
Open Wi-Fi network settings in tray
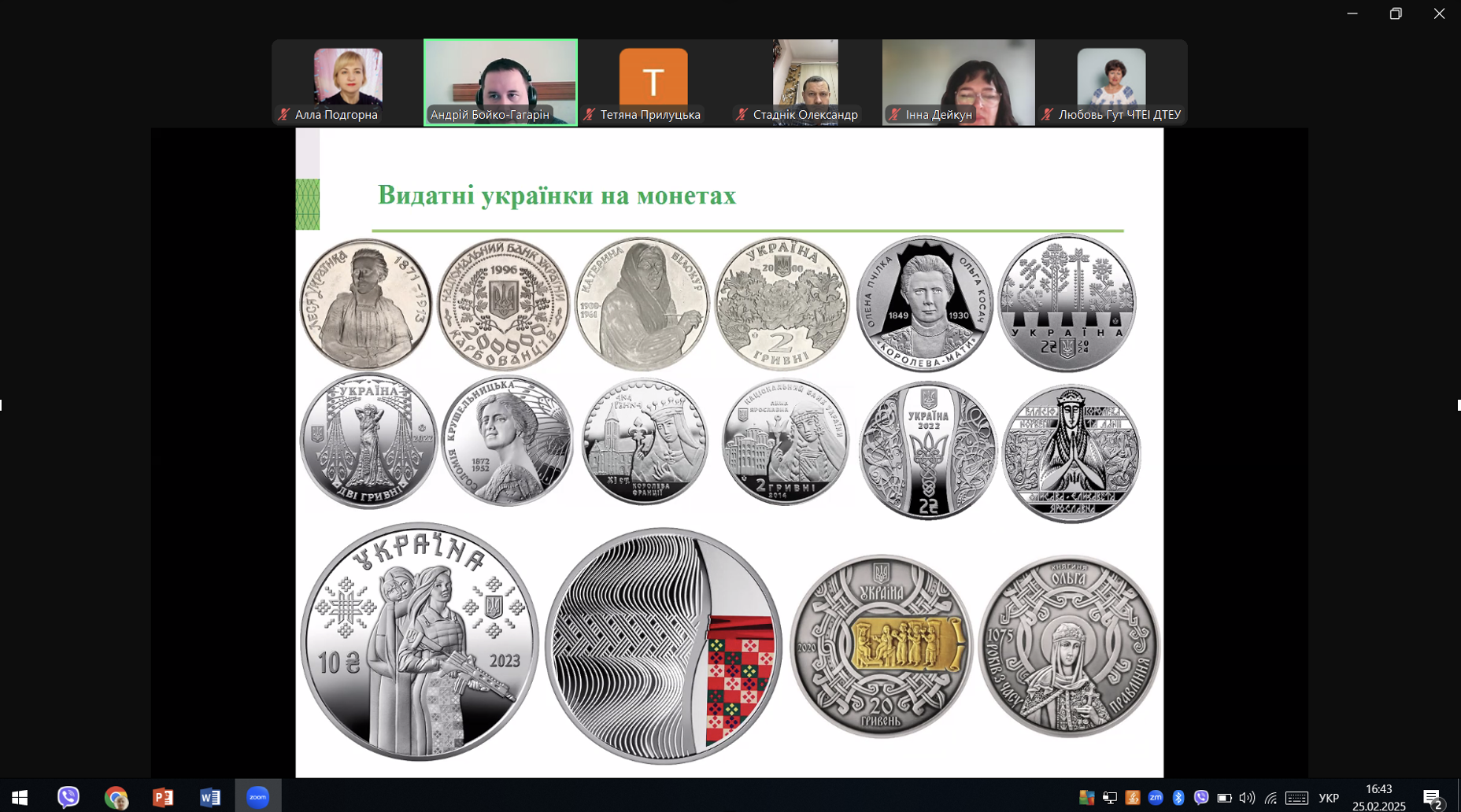point(1271,798)
